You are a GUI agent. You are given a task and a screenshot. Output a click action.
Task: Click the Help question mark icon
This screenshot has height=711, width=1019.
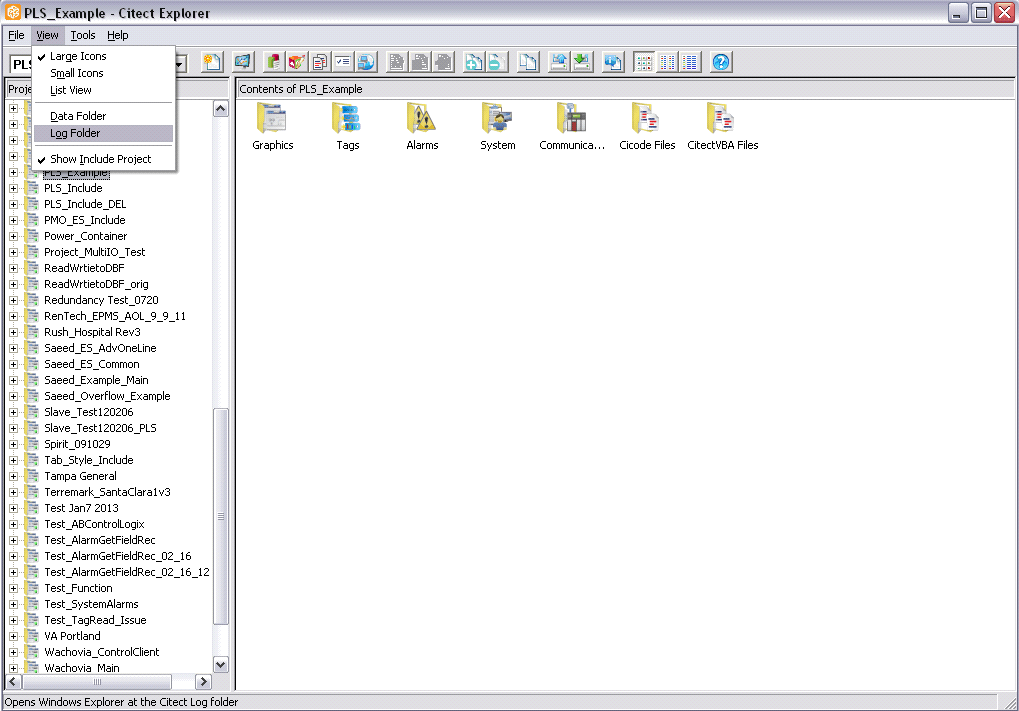pos(721,62)
